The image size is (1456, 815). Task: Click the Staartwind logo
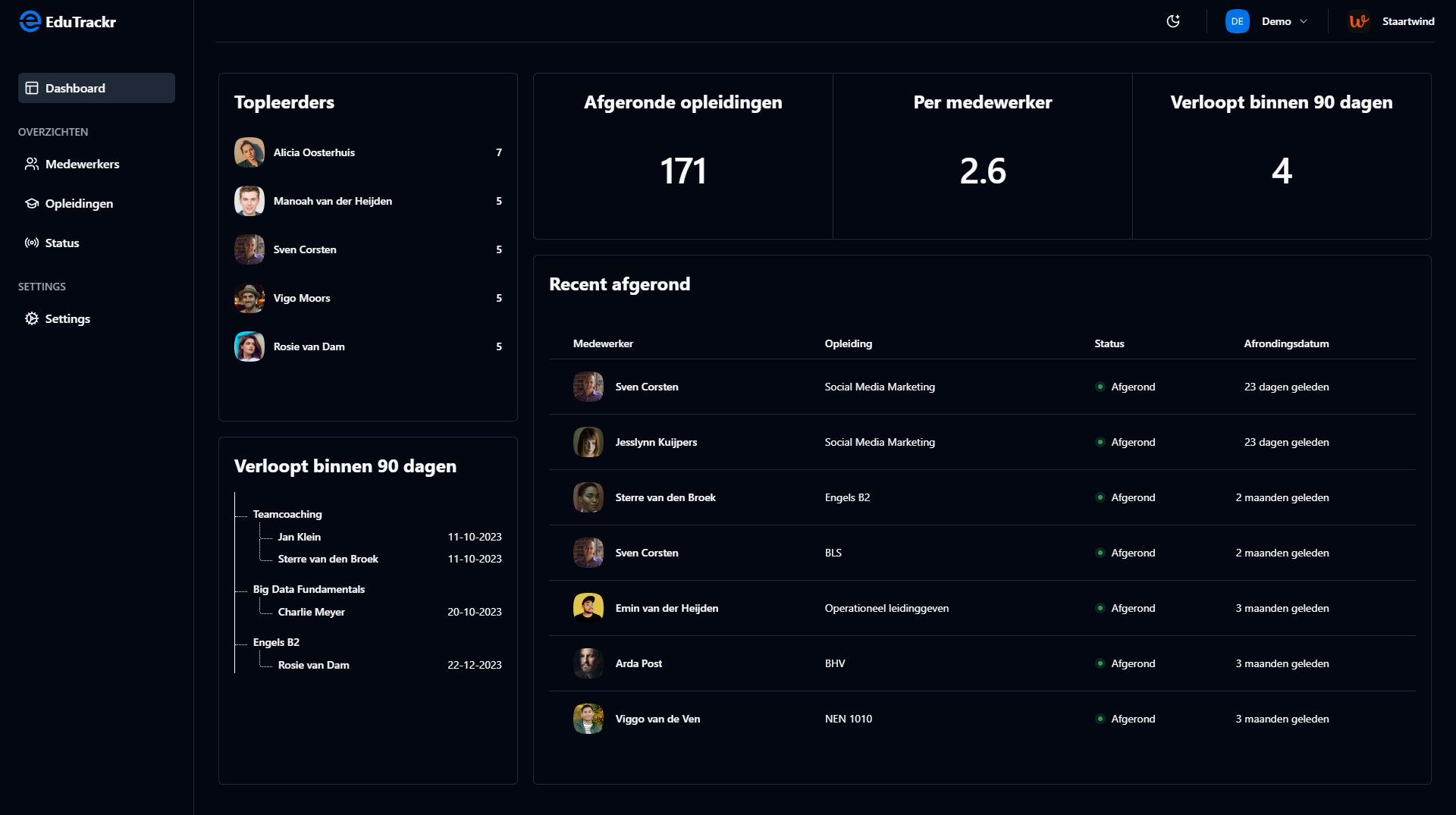[1358, 21]
